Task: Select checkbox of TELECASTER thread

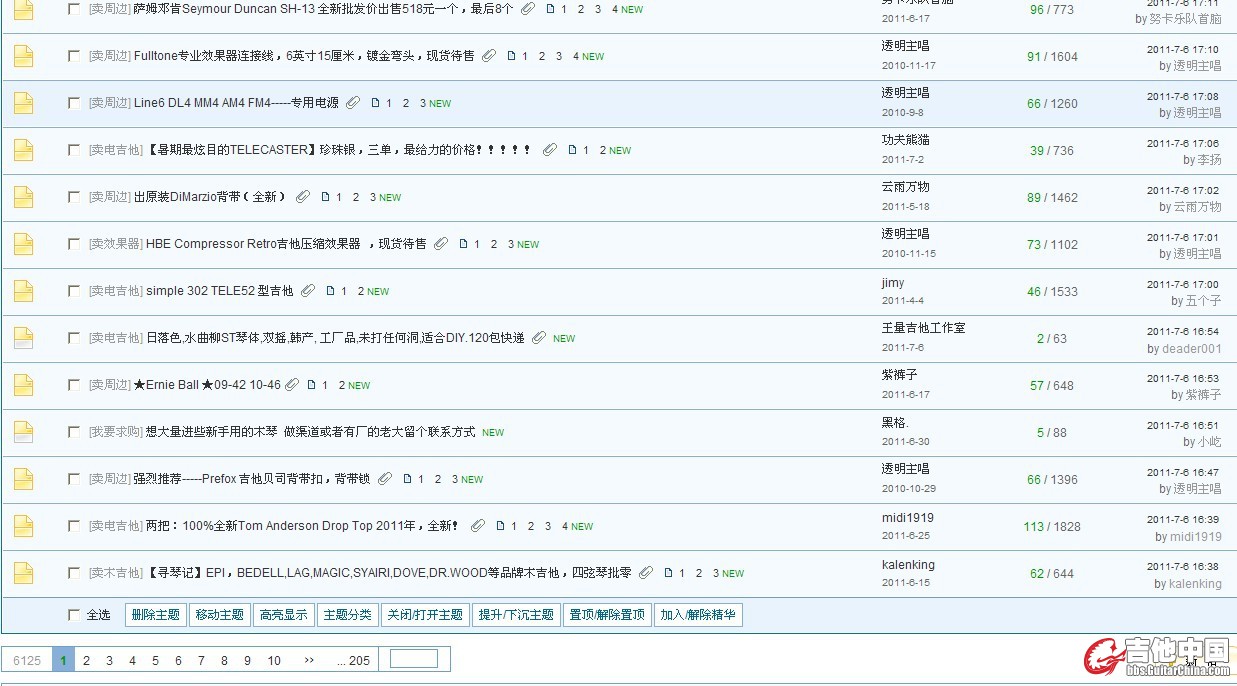Action: tap(74, 150)
